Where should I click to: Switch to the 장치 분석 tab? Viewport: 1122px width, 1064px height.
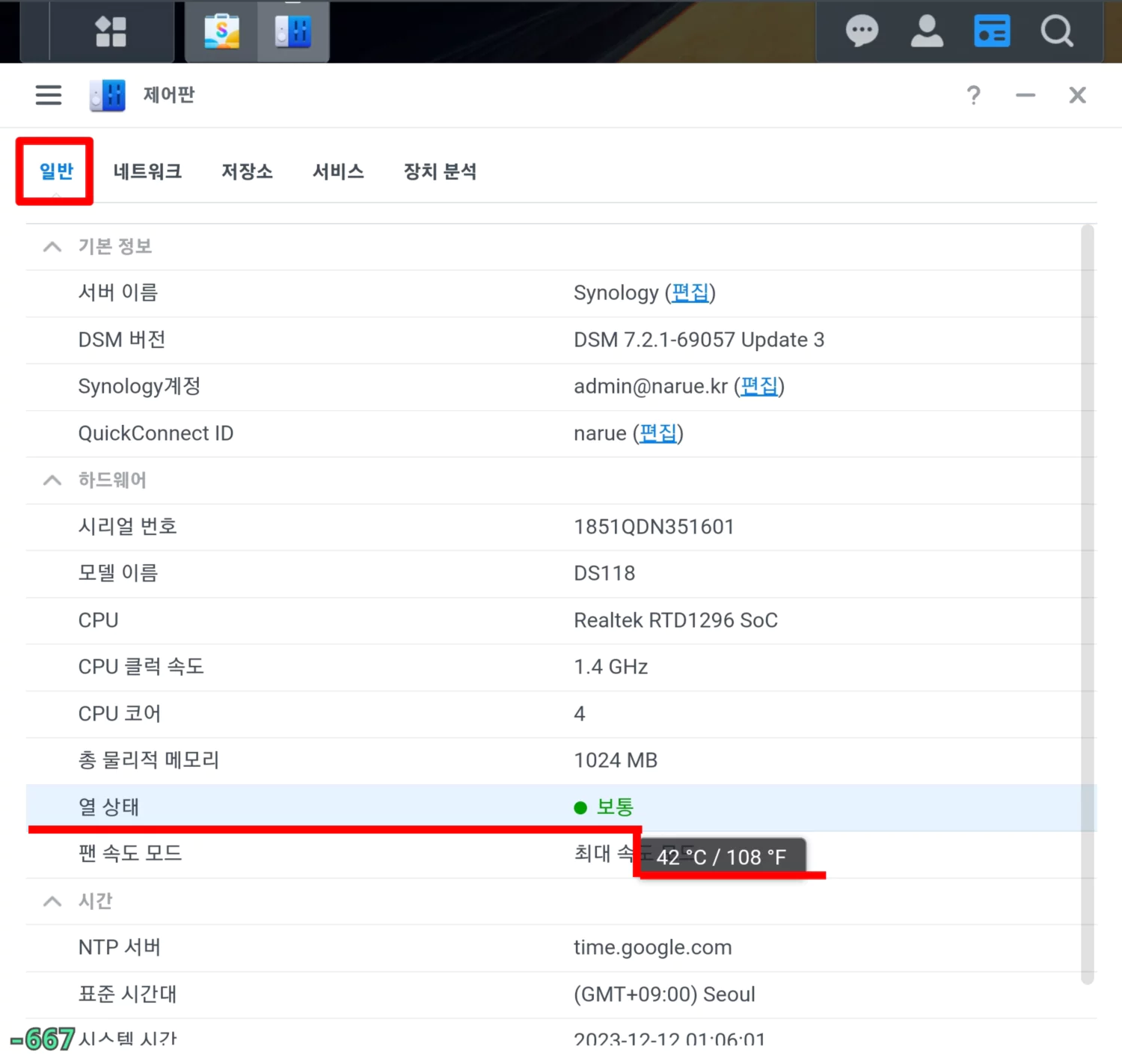tap(440, 171)
